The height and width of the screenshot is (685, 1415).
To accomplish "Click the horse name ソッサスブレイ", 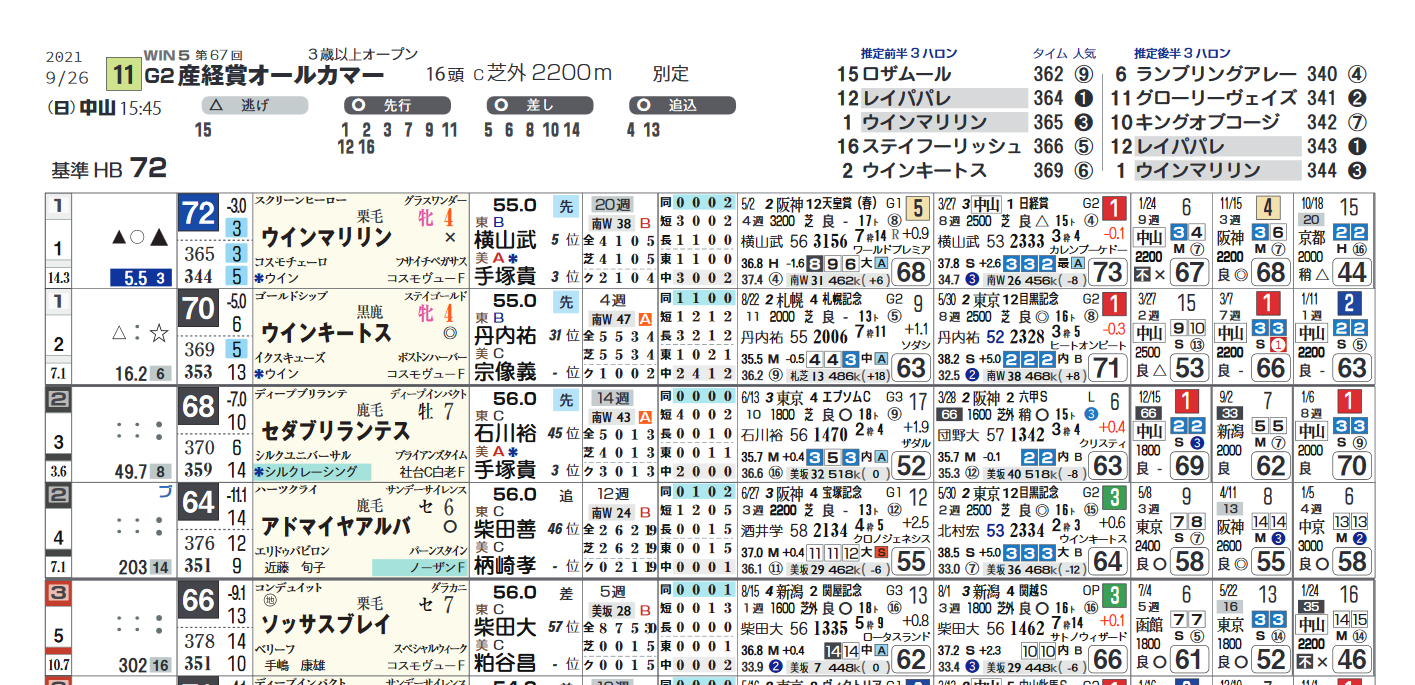I will [326, 623].
